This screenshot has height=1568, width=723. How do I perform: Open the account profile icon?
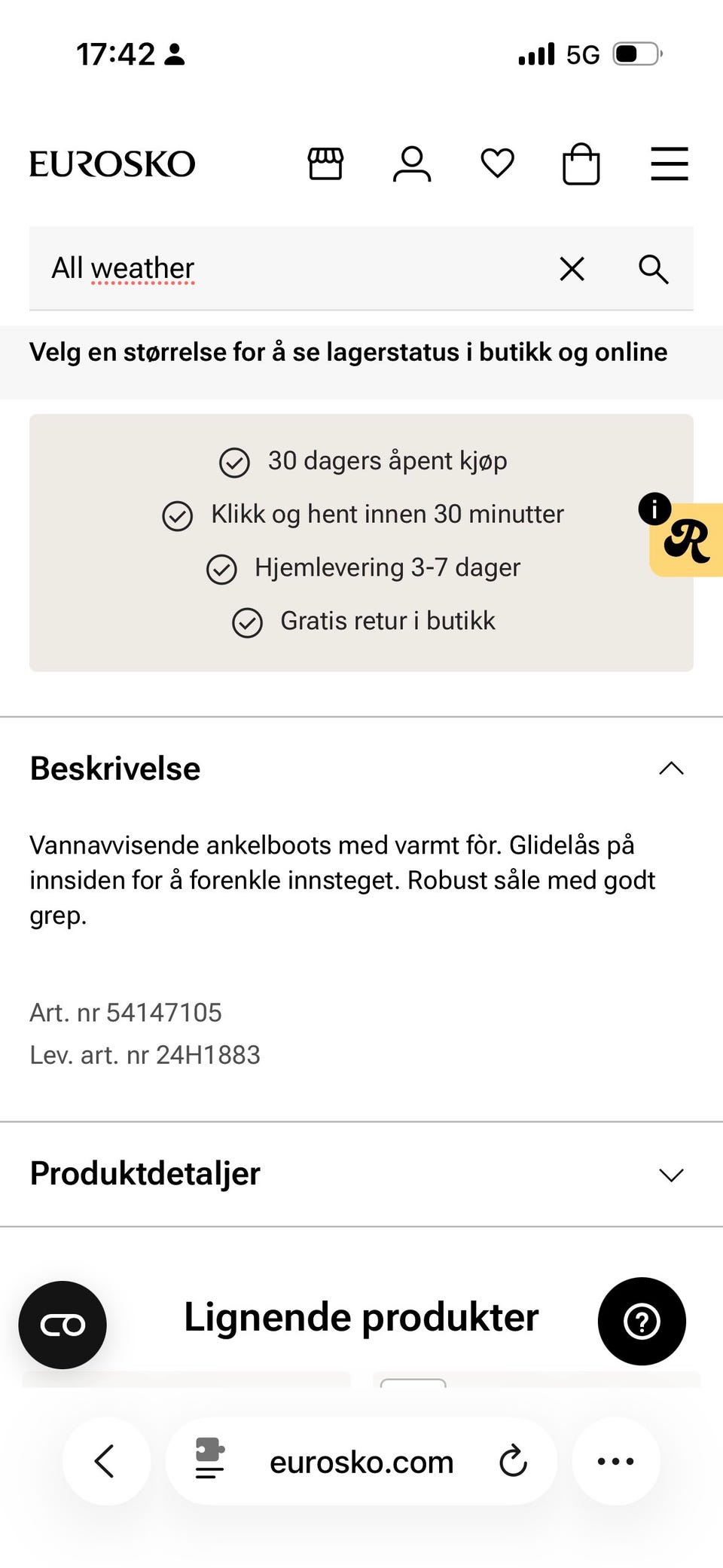point(411,164)
